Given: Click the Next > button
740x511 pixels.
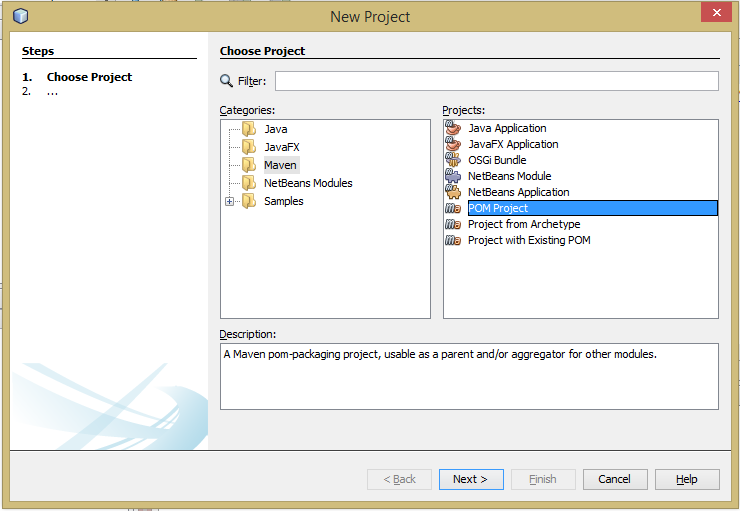Looking at the screenshot, I should [x=471, y=479].
